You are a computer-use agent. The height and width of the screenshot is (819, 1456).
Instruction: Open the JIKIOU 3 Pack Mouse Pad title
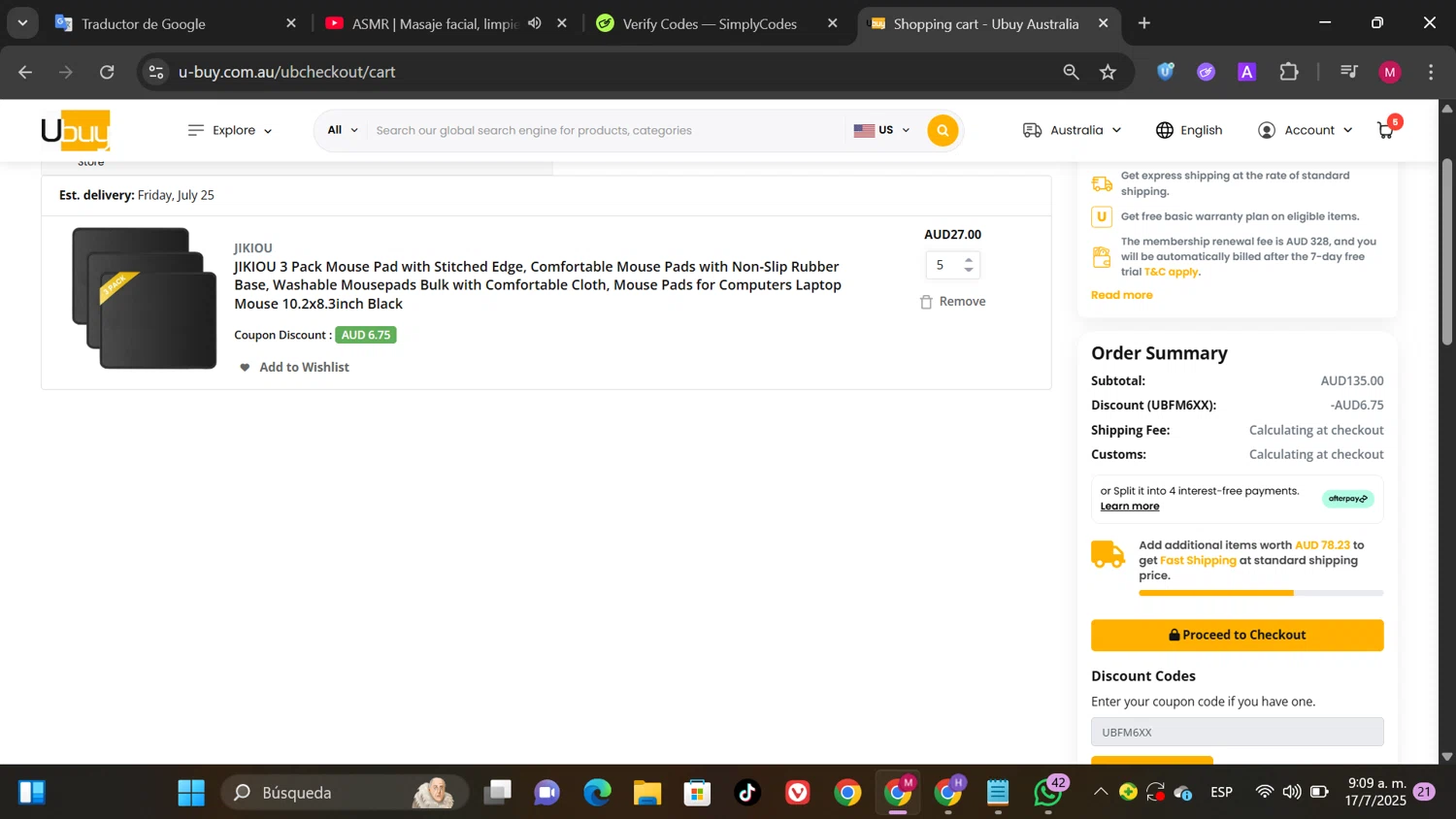pyautogui.click(x=538, y=285)
